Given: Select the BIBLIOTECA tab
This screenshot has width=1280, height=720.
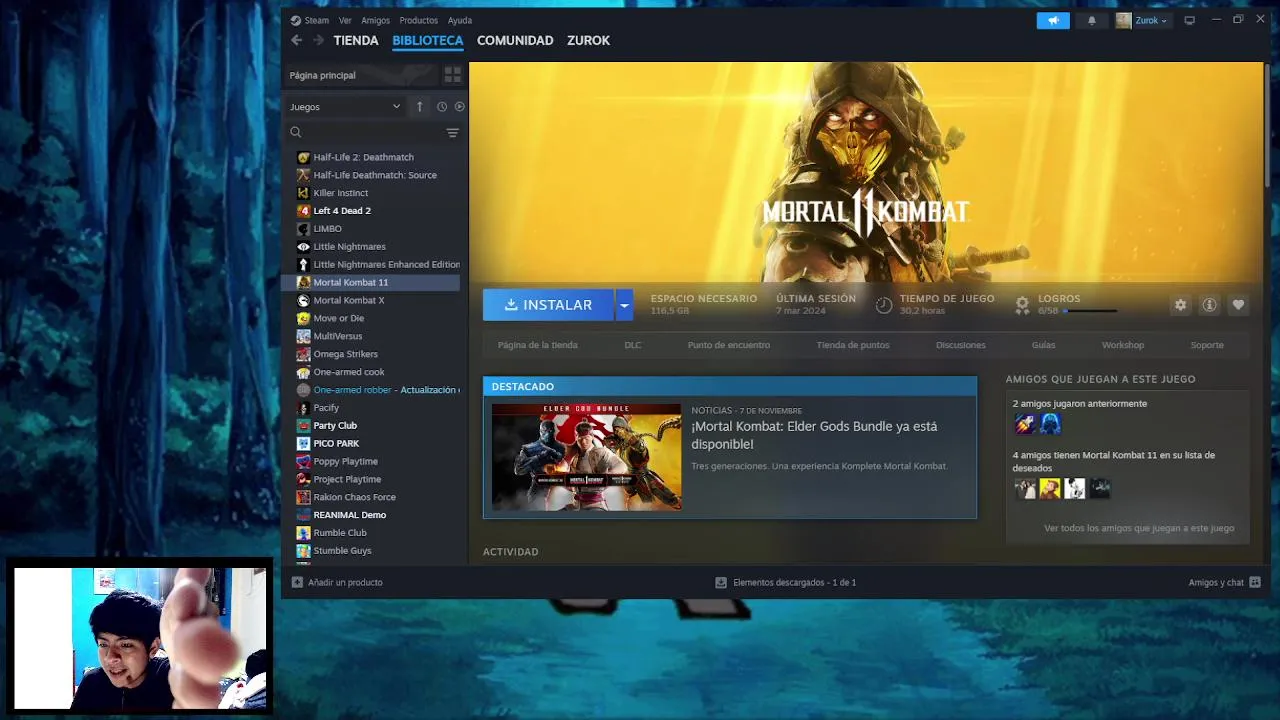Looking at the screenshot, I should click(x=428, y=41).
